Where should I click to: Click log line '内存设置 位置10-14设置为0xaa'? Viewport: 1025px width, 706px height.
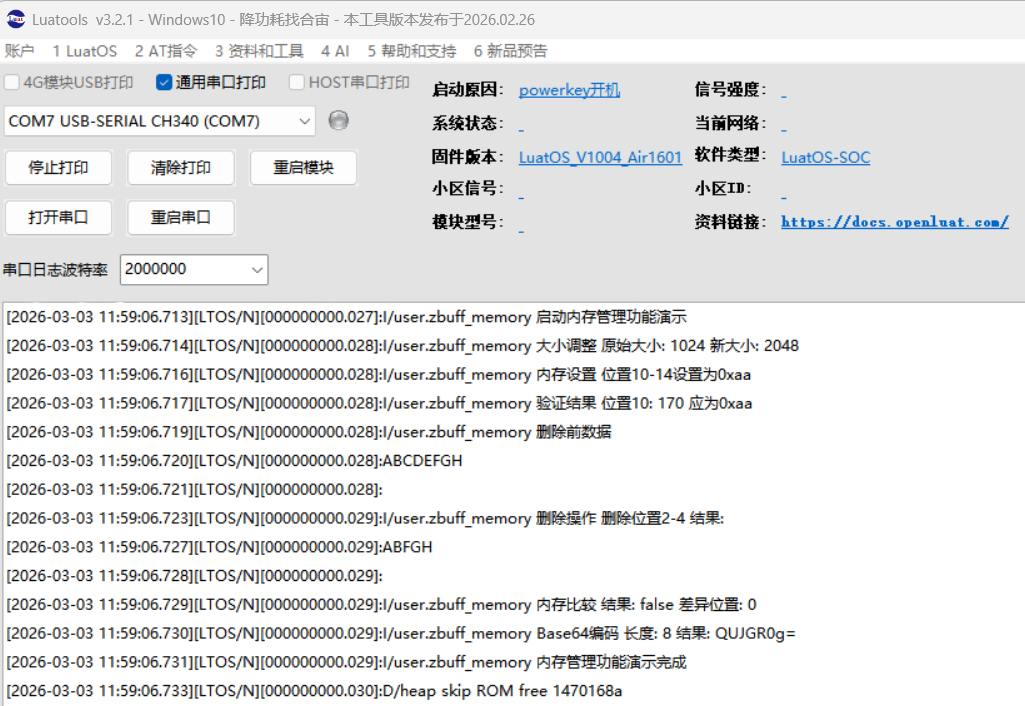(378, 375)
